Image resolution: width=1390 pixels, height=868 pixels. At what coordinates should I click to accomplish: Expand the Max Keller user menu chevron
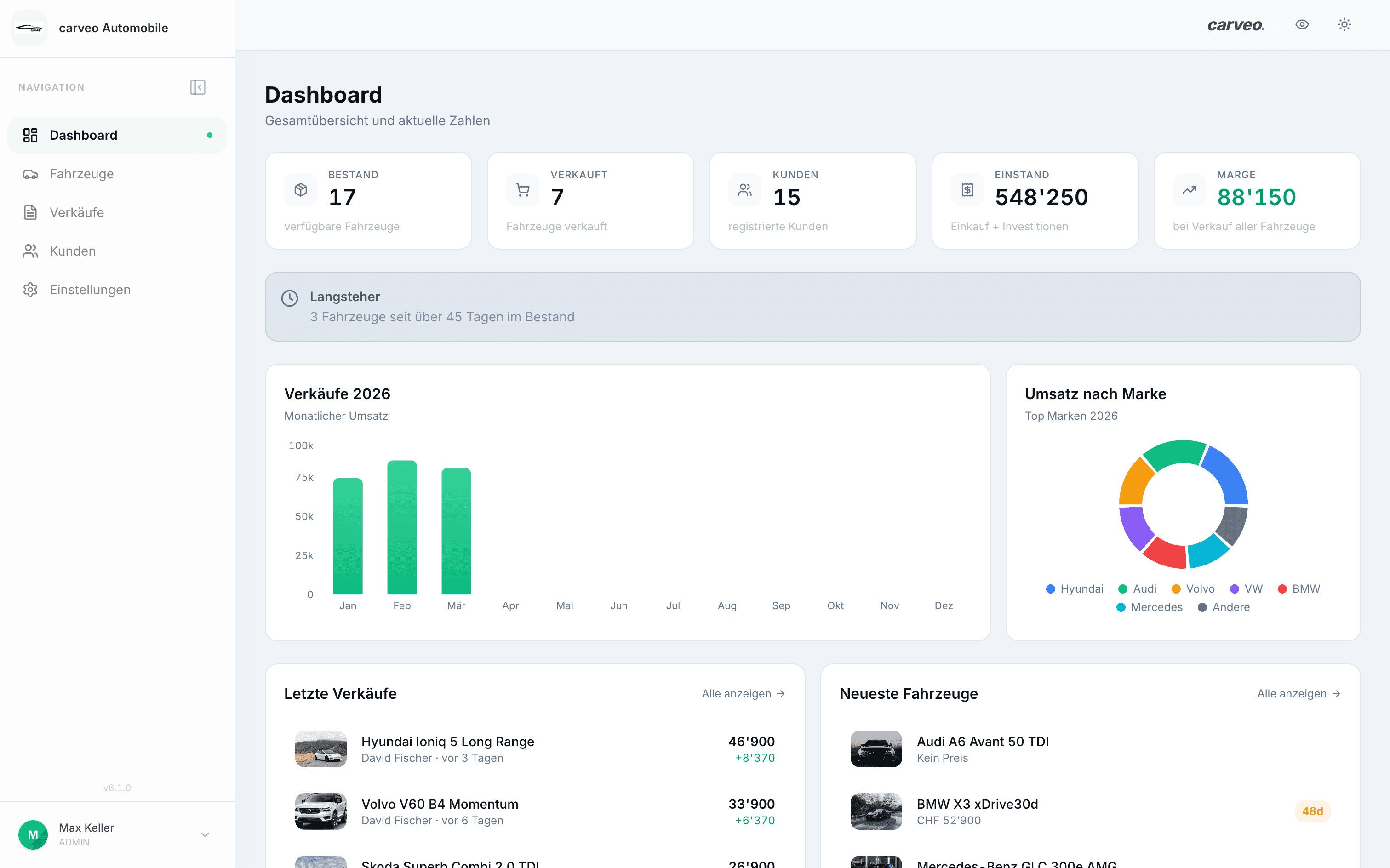(x=205, y=835)
